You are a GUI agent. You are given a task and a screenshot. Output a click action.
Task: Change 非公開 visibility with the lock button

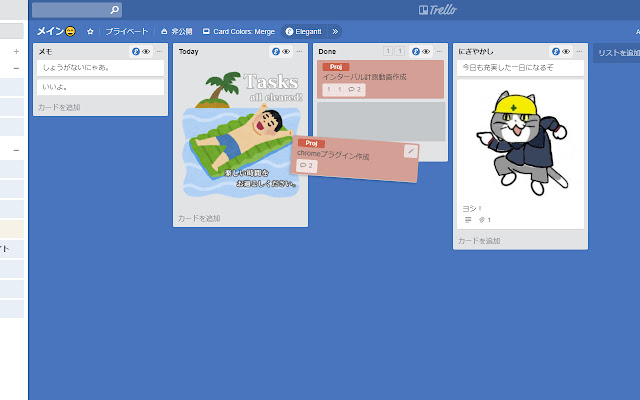tap(176, 31)
